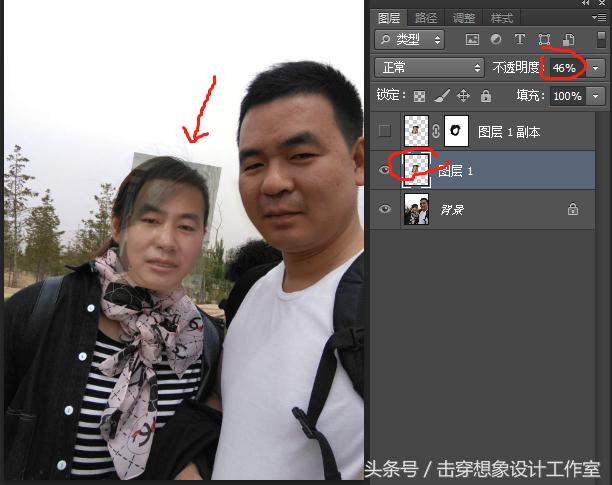Switch to the 图层 tab
Screen dimensions: 612x485
click(x=389, y=18)
